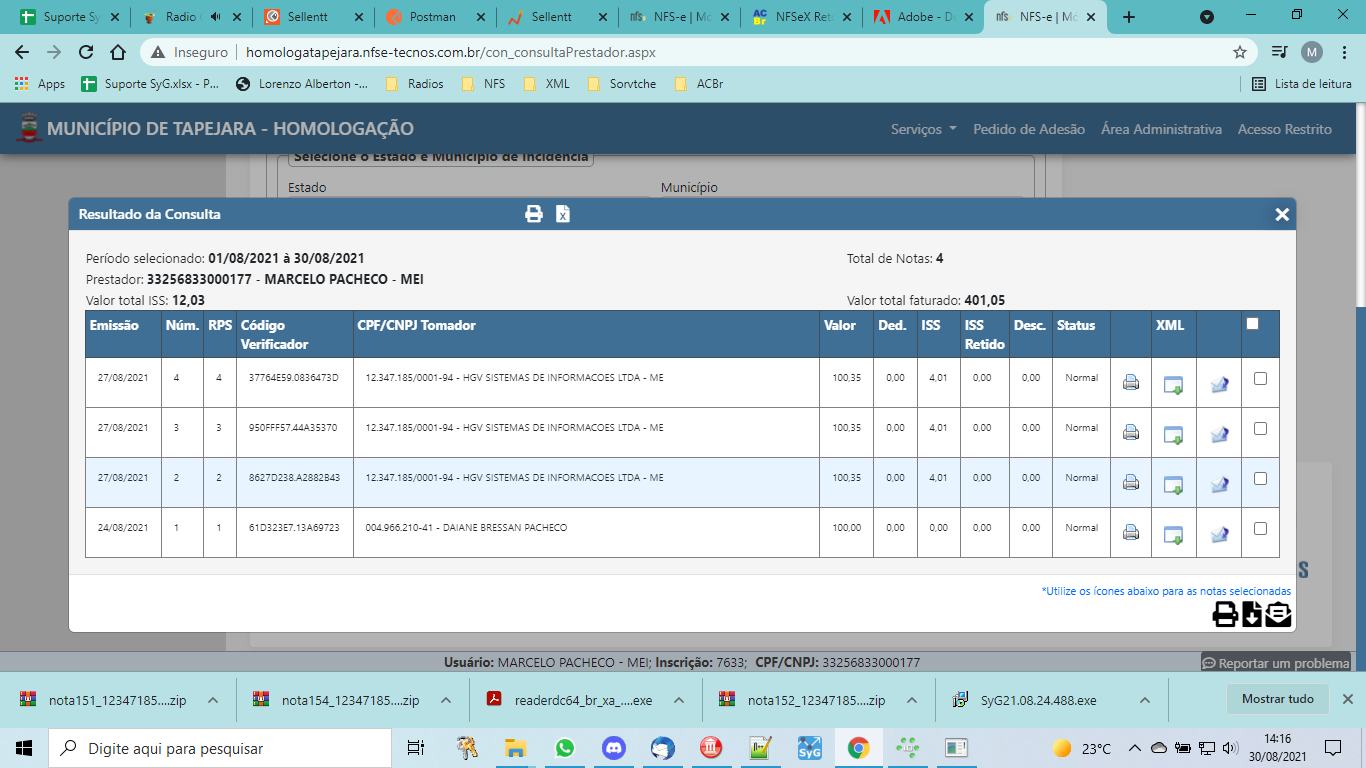Switch to the Adobe browser tab

[923, 17]
